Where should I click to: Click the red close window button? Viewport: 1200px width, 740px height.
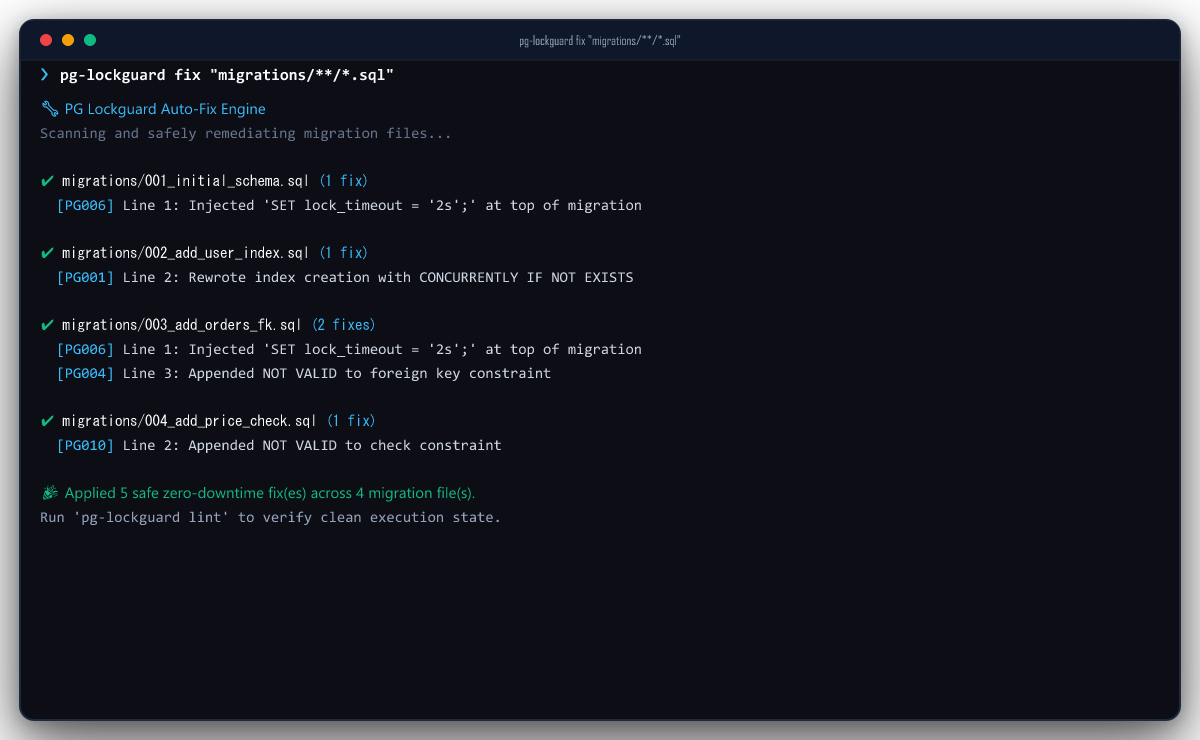pos(46,40)
